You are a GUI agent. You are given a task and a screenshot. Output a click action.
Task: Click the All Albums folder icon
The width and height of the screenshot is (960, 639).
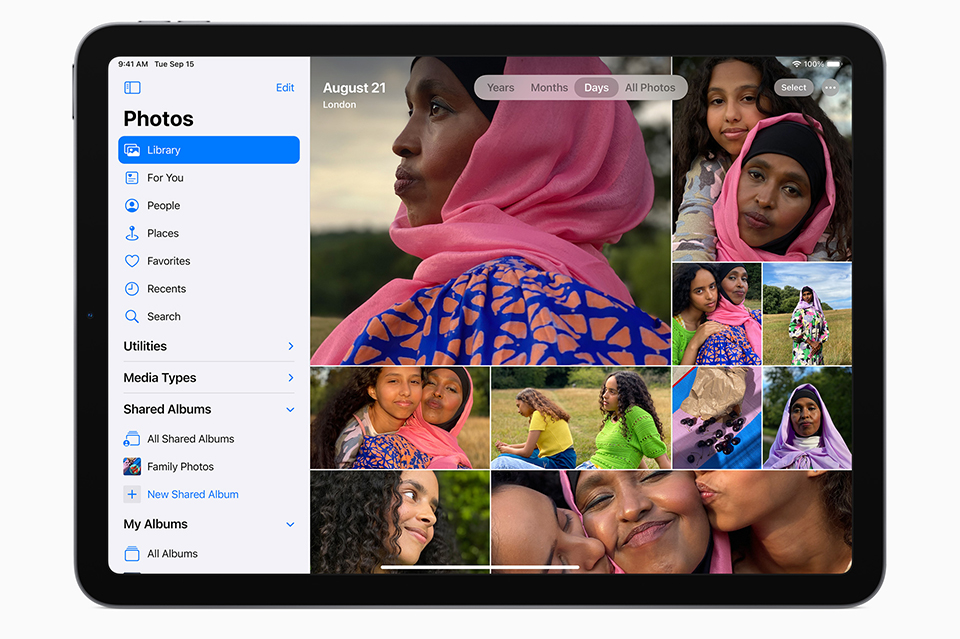click(x=132, y=553)
